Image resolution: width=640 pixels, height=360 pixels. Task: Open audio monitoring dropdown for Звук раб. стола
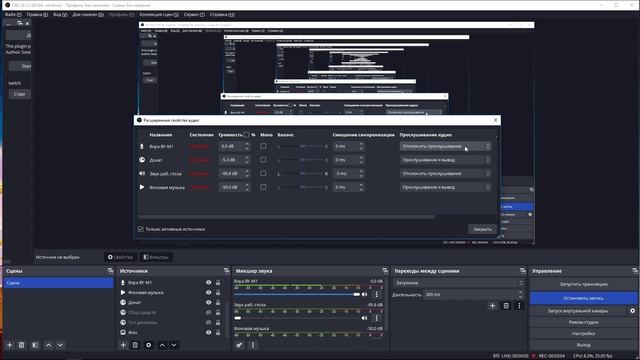(445, 173)
